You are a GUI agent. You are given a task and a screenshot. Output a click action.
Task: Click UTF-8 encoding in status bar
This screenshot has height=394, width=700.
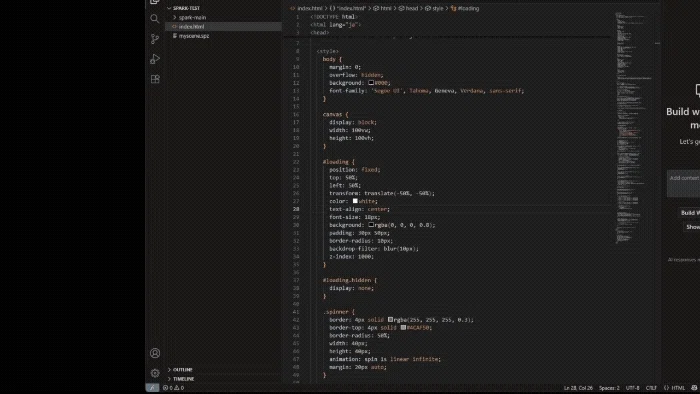click(x=632, y=388)
